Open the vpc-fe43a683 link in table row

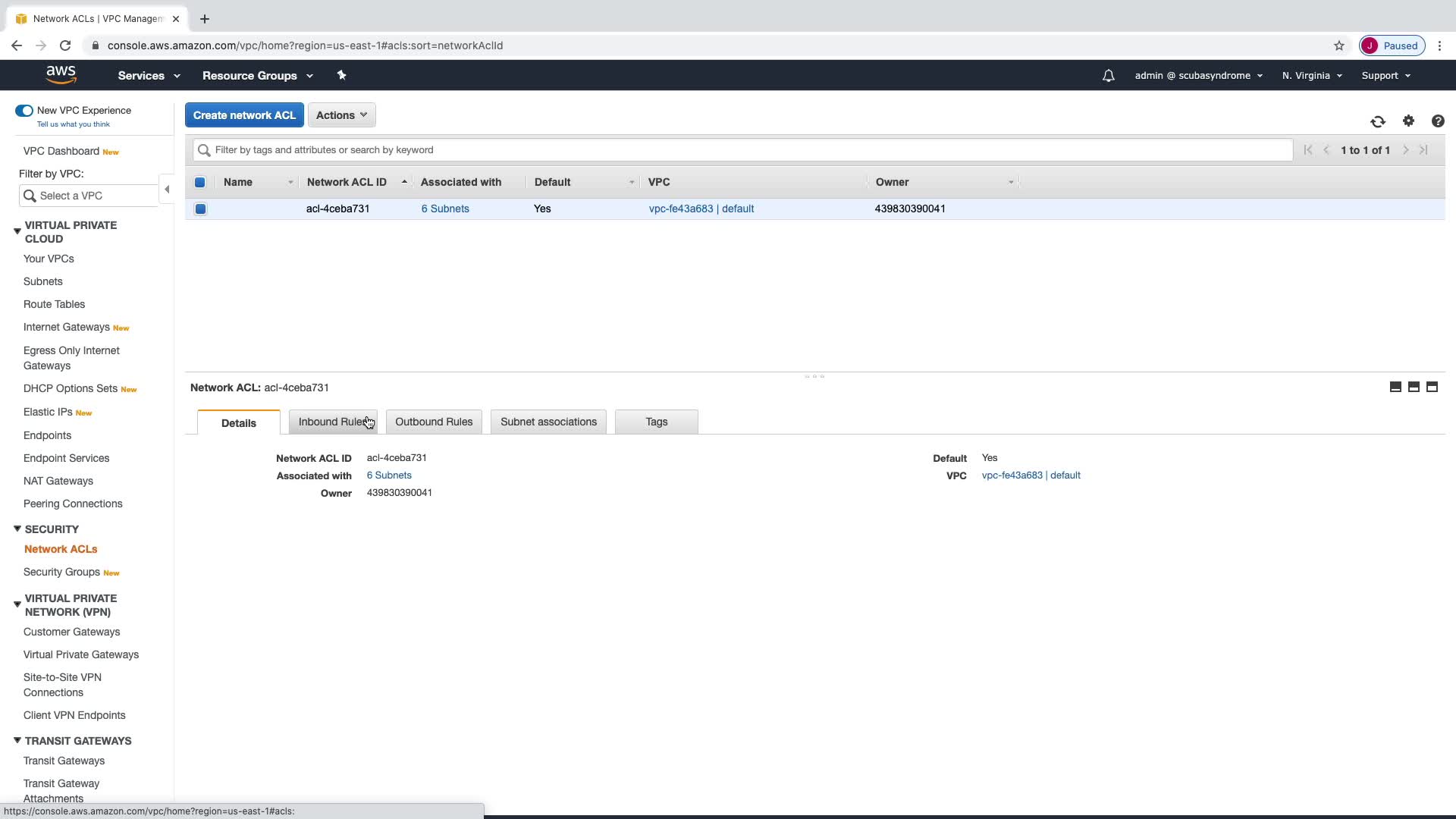pyautogui.click(x=680, y=209)
